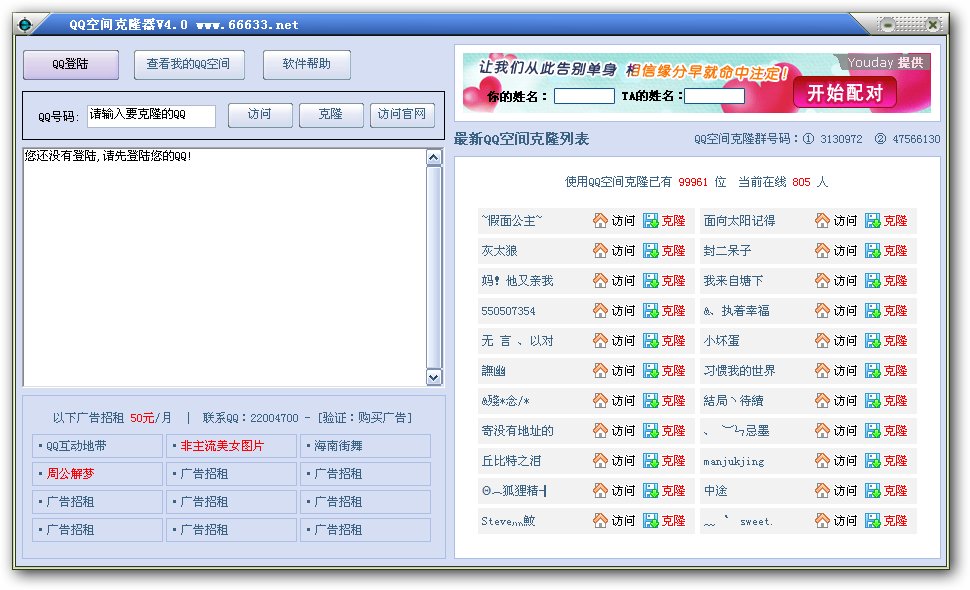970x590 pixels.
Task: Click 克隆 link in the sweet. row
Action: click(x=895, y=521)
